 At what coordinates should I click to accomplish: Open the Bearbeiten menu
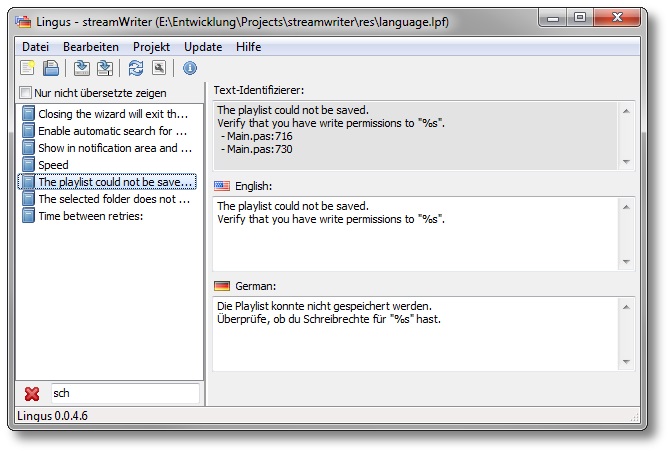(x=91, y=47)
